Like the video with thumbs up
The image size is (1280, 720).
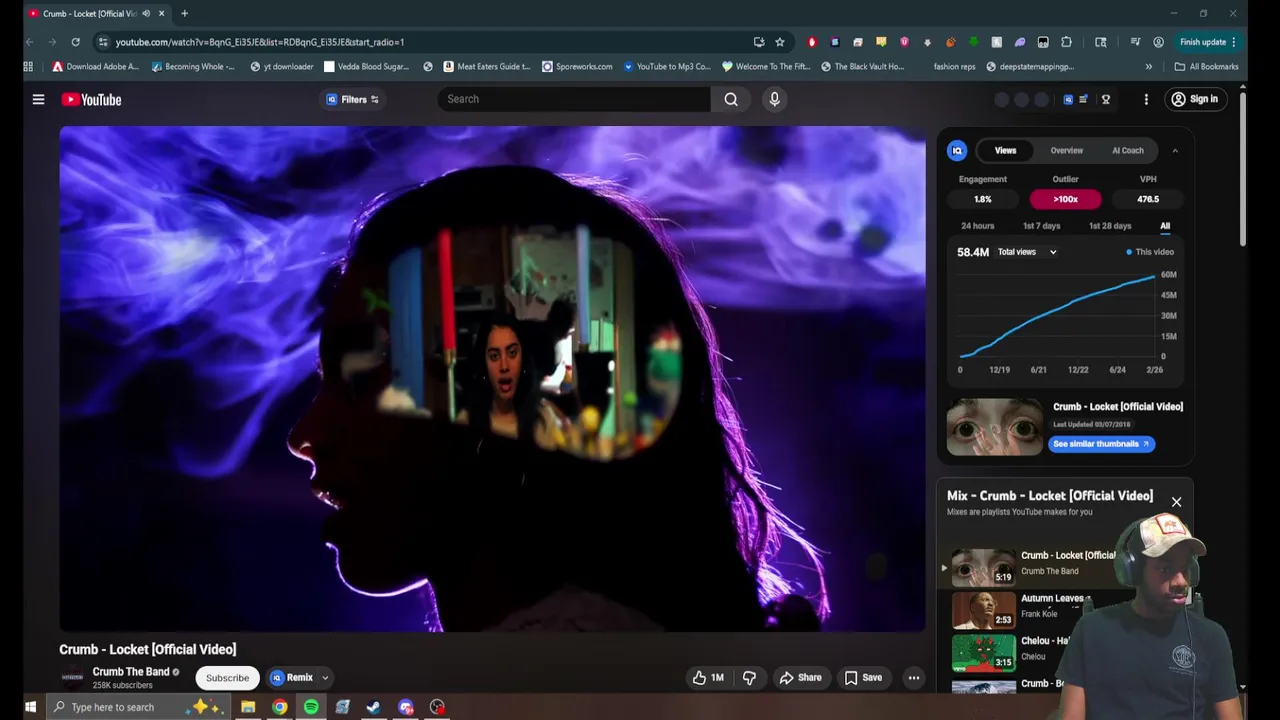[x=707, y=678]
